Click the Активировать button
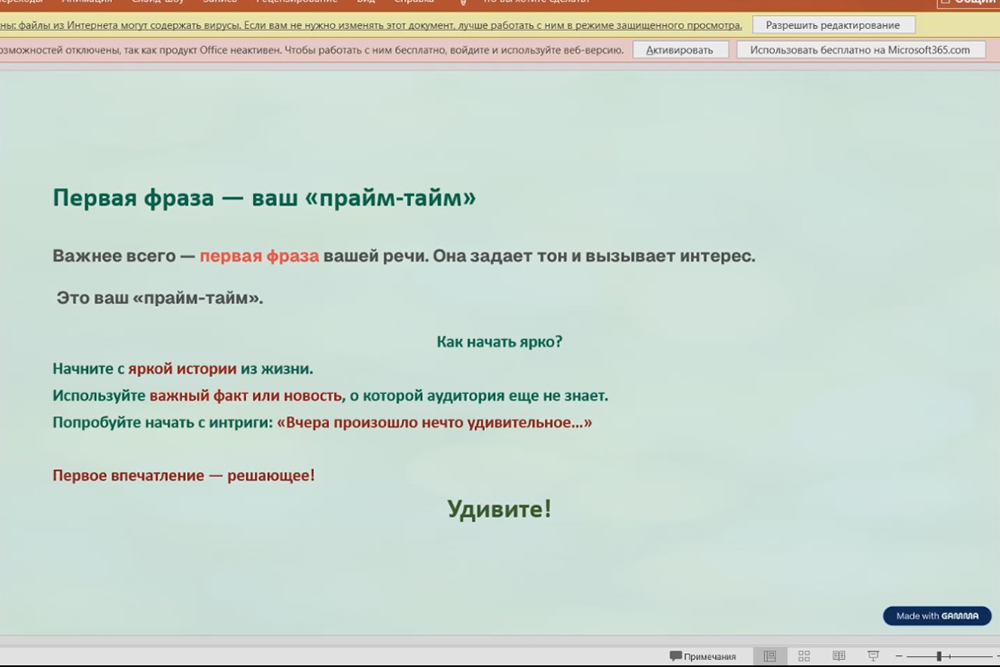 pos(680,50)
